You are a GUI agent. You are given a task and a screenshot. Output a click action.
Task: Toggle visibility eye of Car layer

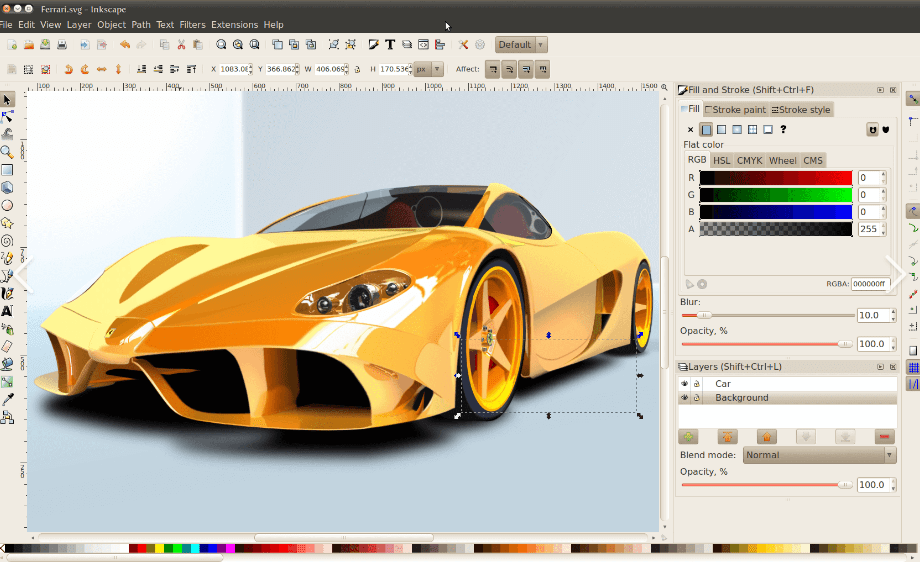(x=684, y=384)
